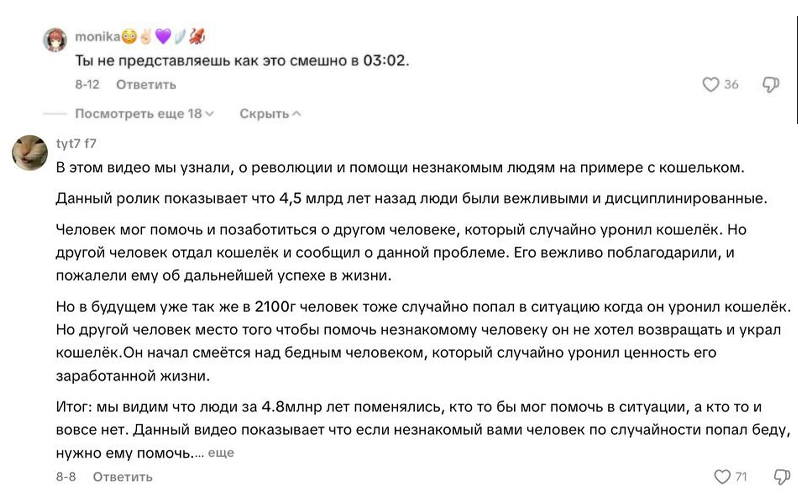Image resolution: width=806 pixels, height=502 pixels.
Task: Click the 8-12 comment date
Action: 87,84
